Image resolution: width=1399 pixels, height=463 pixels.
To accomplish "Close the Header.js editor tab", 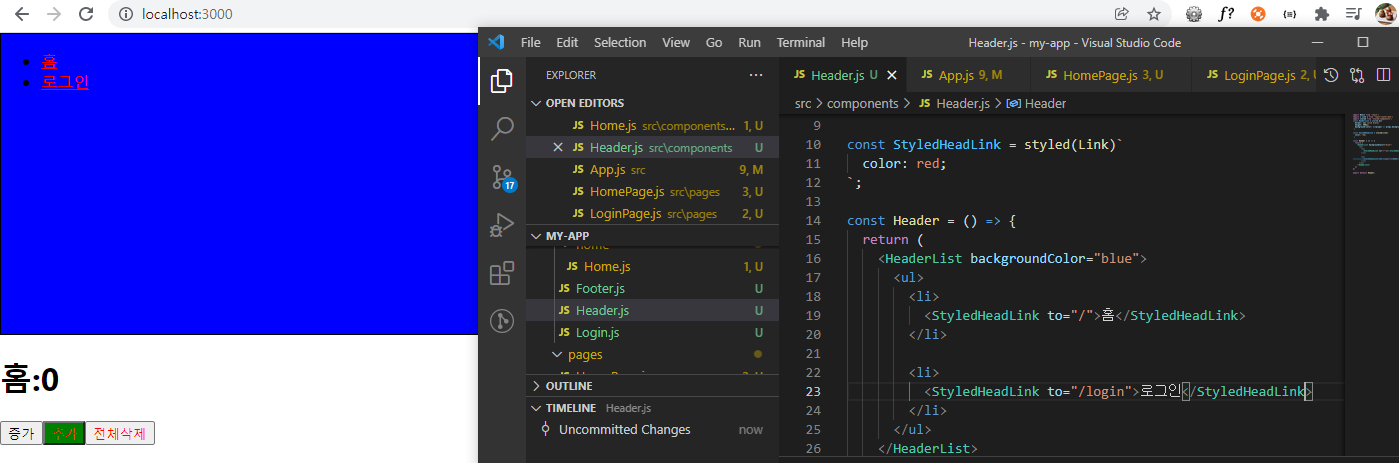I will point(892,75).
